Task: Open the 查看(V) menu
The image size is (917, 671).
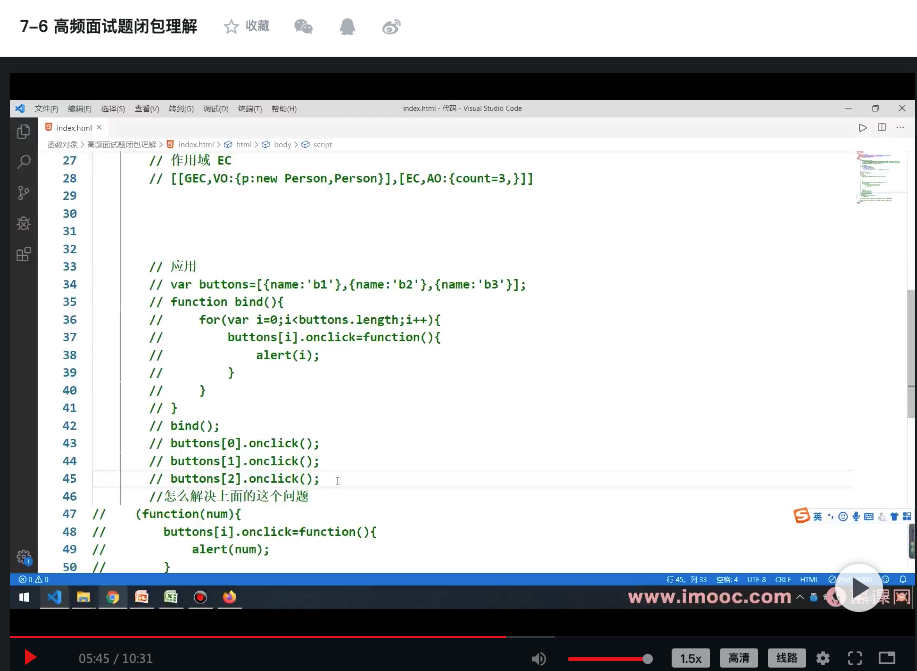Action: 147,109
